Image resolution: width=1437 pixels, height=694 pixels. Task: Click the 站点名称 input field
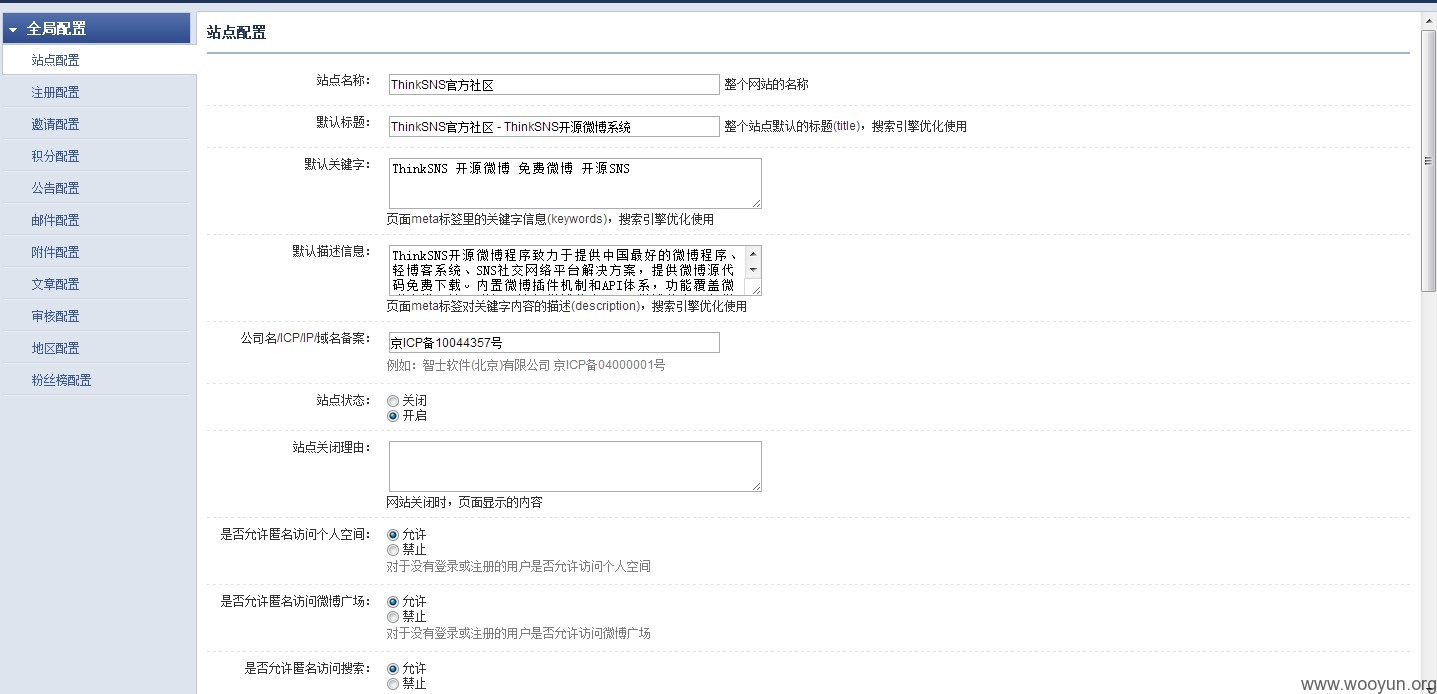554,85
